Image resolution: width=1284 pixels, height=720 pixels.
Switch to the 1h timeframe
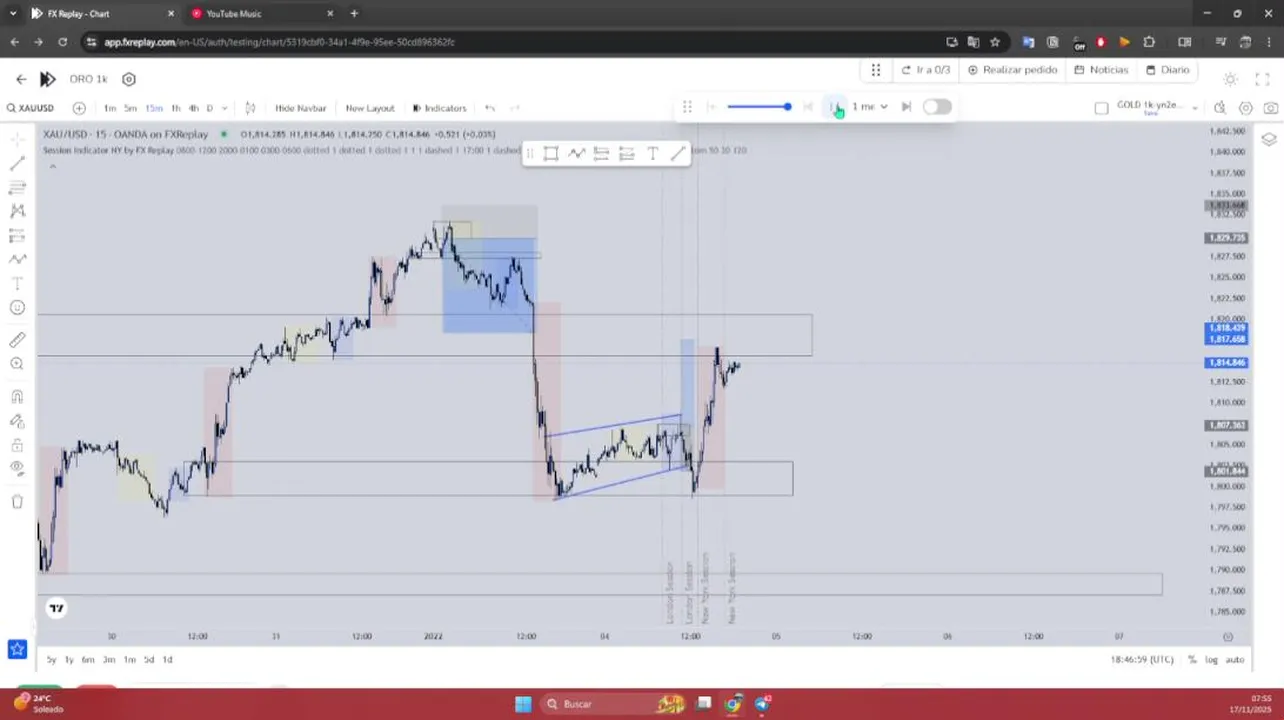tap(176, 108)
